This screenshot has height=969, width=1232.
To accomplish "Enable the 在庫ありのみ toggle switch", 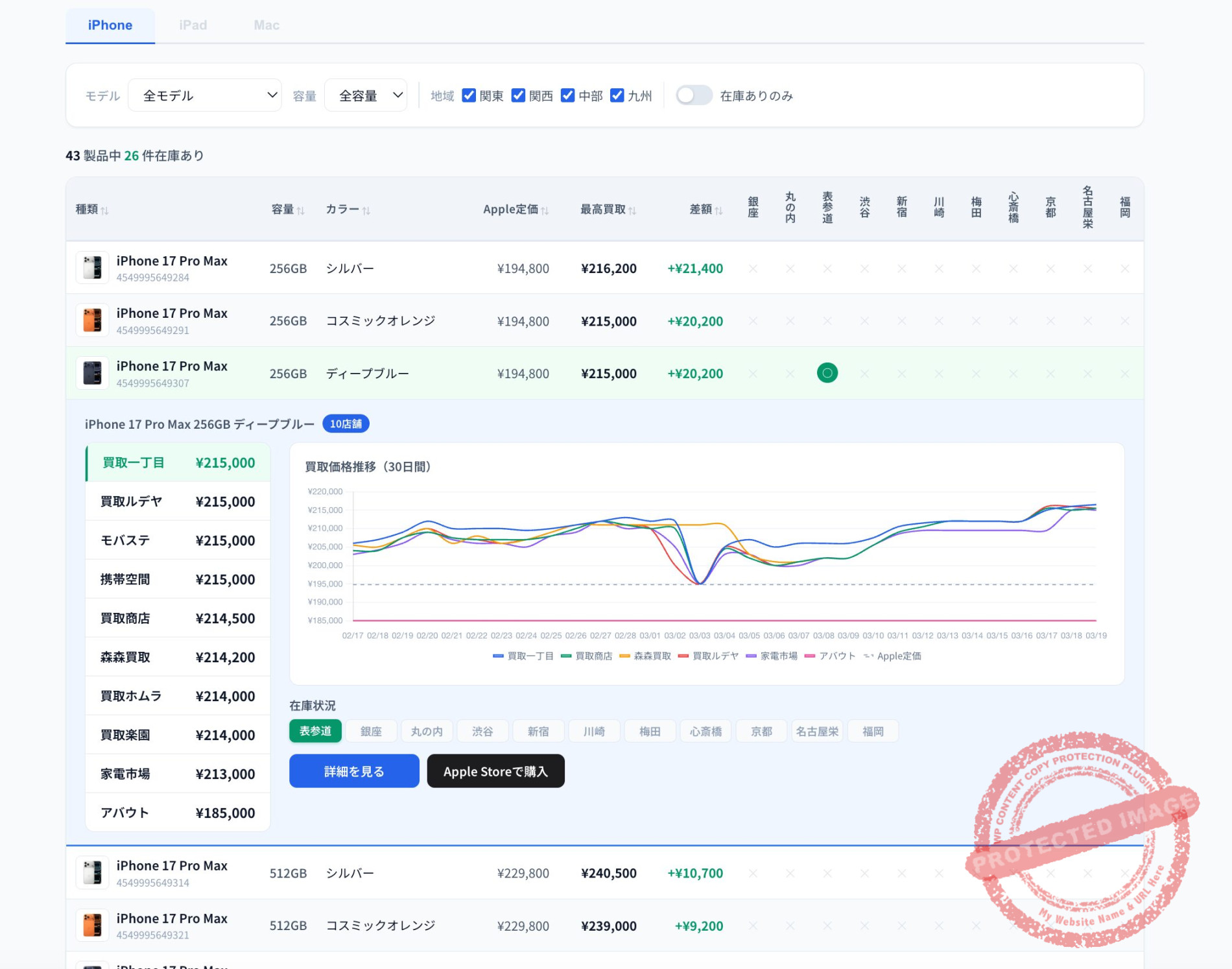I will 694,95.
